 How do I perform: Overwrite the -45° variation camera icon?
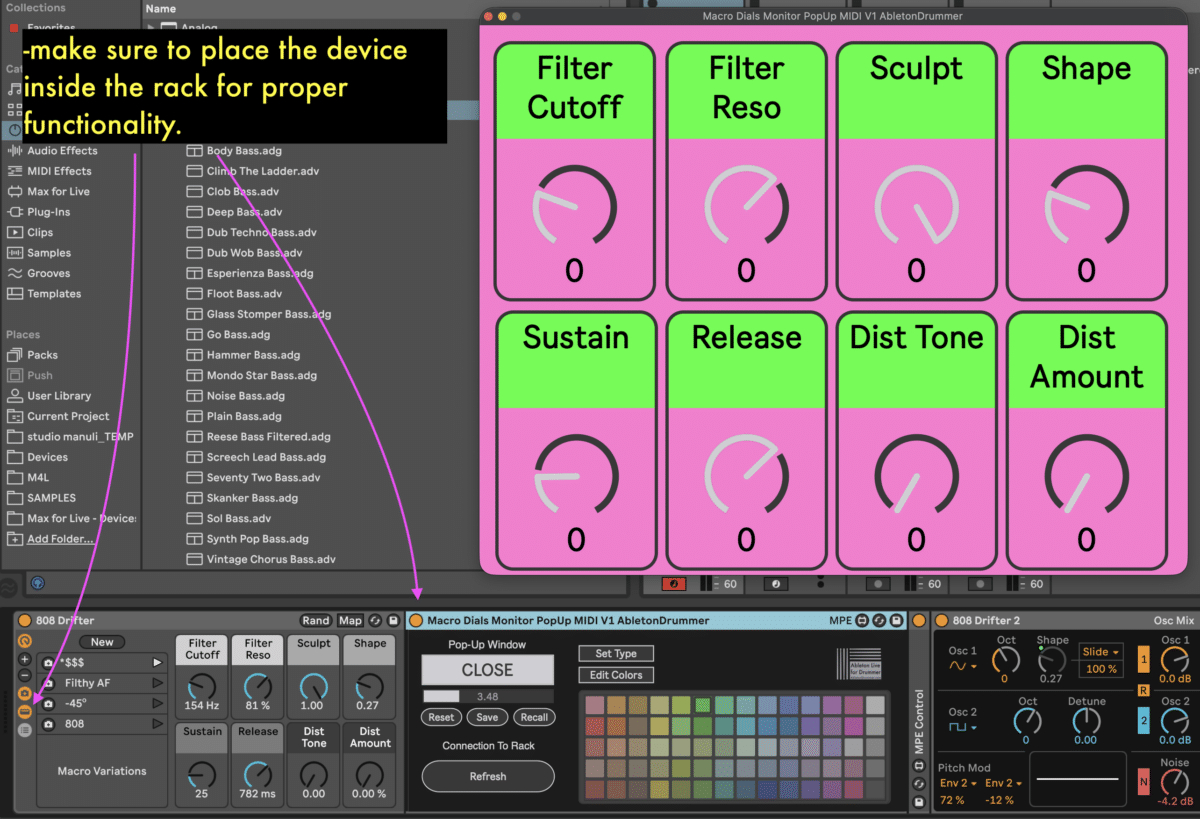click(x=48, y=703)
